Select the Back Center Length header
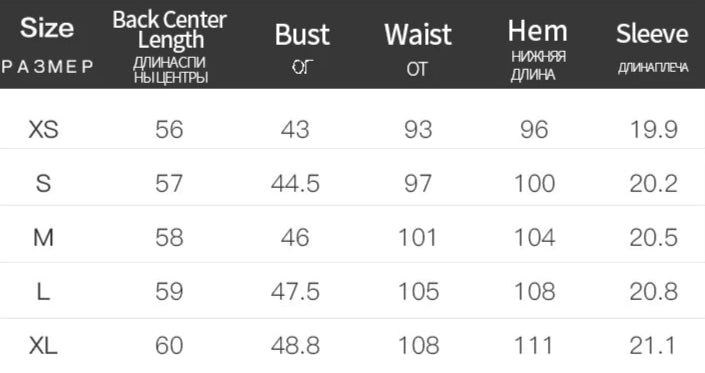This screenshot has height=373, width=705. [170, 30]
